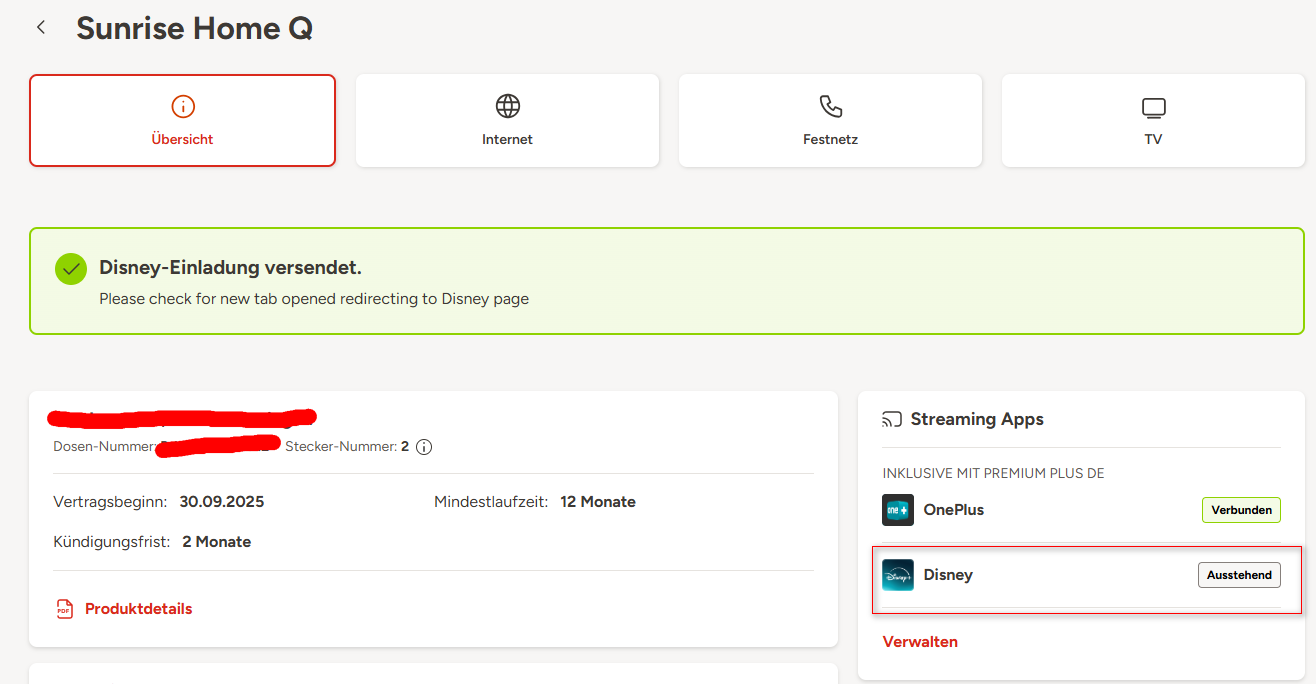Click the Ausstehend status badge for Disney
This screenshot has height=684, width=1316.
point(1239,575)
